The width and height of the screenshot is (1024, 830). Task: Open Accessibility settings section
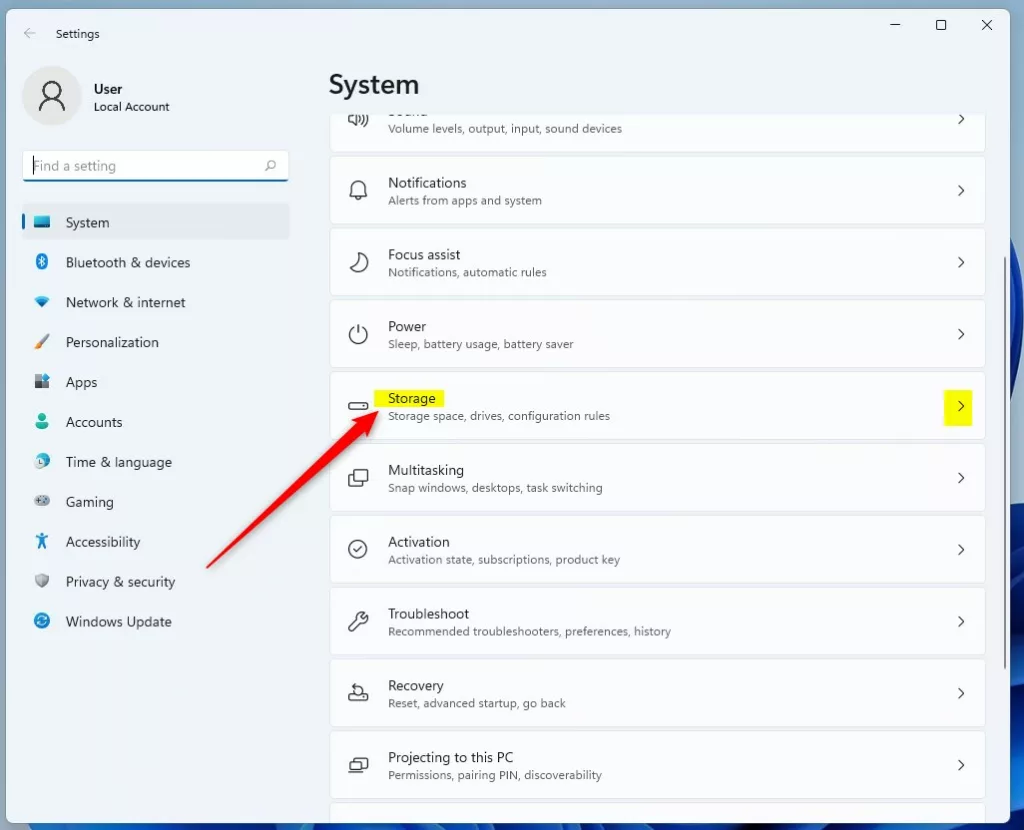coord(155,541)
